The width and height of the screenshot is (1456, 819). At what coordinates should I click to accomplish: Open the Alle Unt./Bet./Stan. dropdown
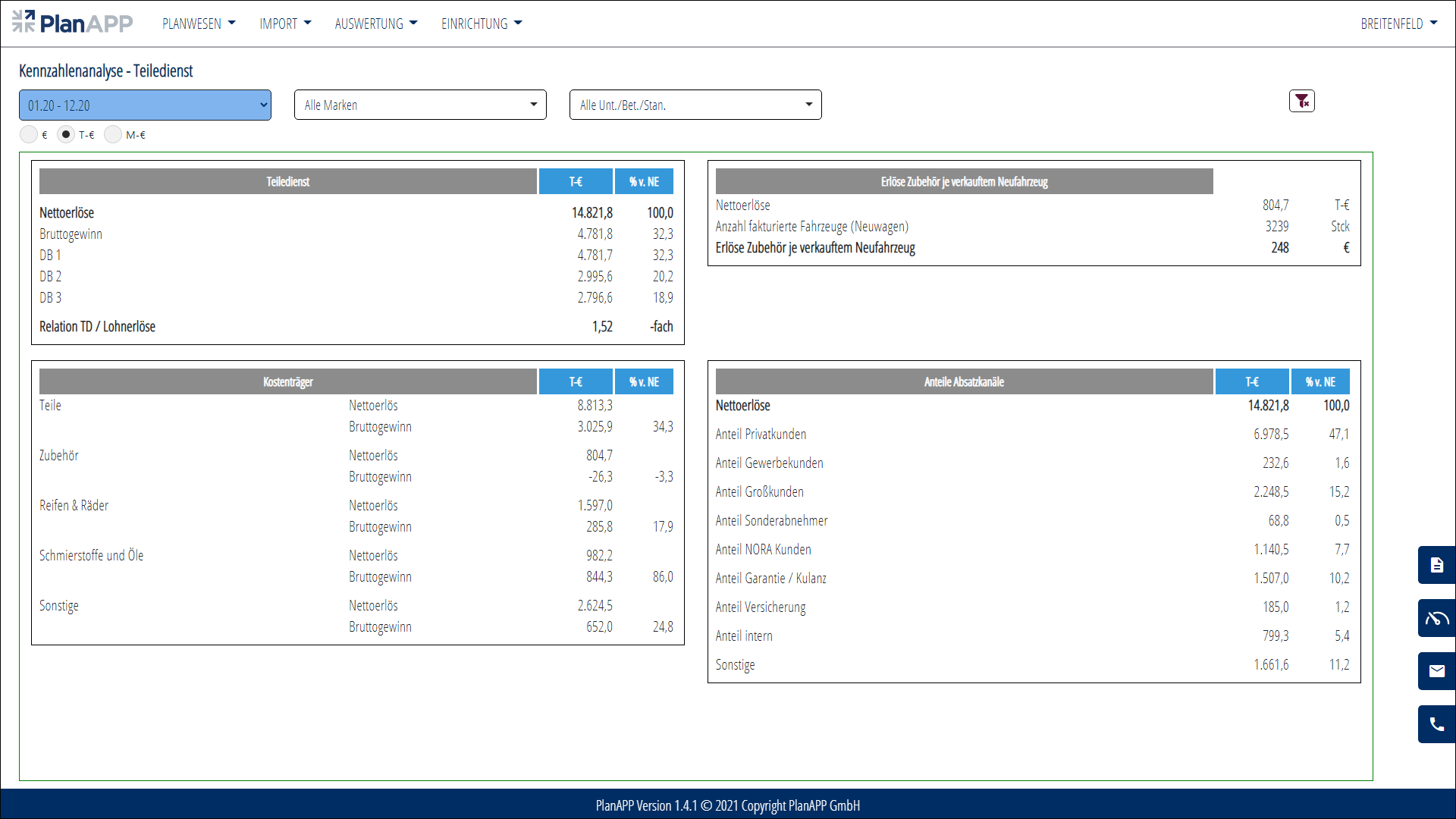pos(695,105)
